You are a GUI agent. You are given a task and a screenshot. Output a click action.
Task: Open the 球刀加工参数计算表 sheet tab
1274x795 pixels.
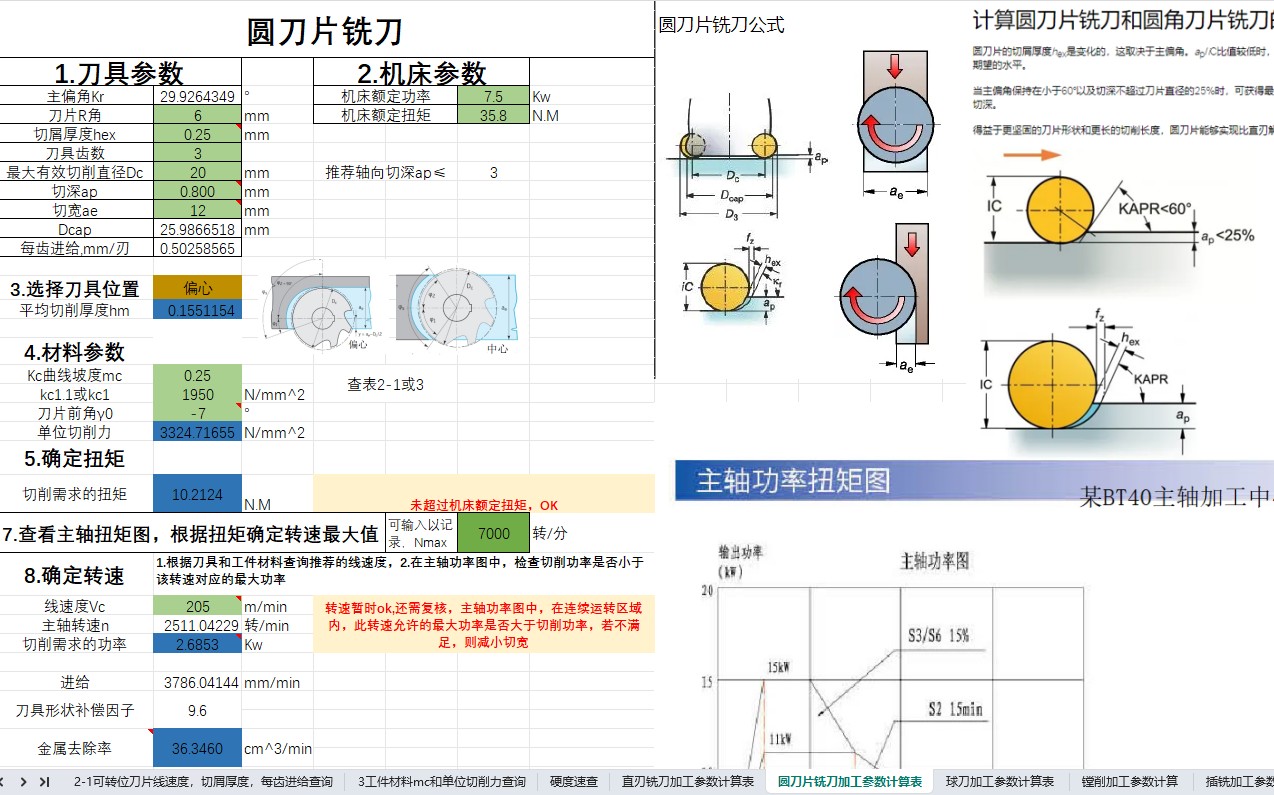1000,781
